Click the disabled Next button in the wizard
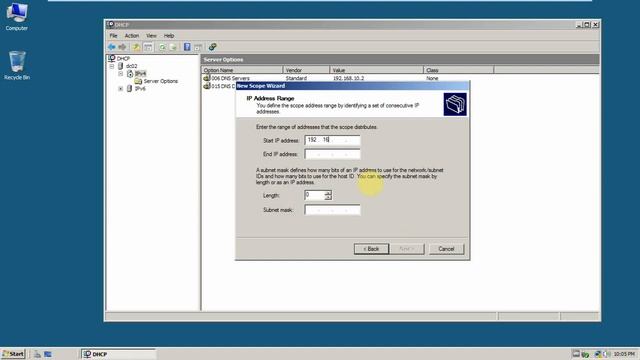Image resolution: width=640 pixels, height=360 pixels. coord(407,249)
